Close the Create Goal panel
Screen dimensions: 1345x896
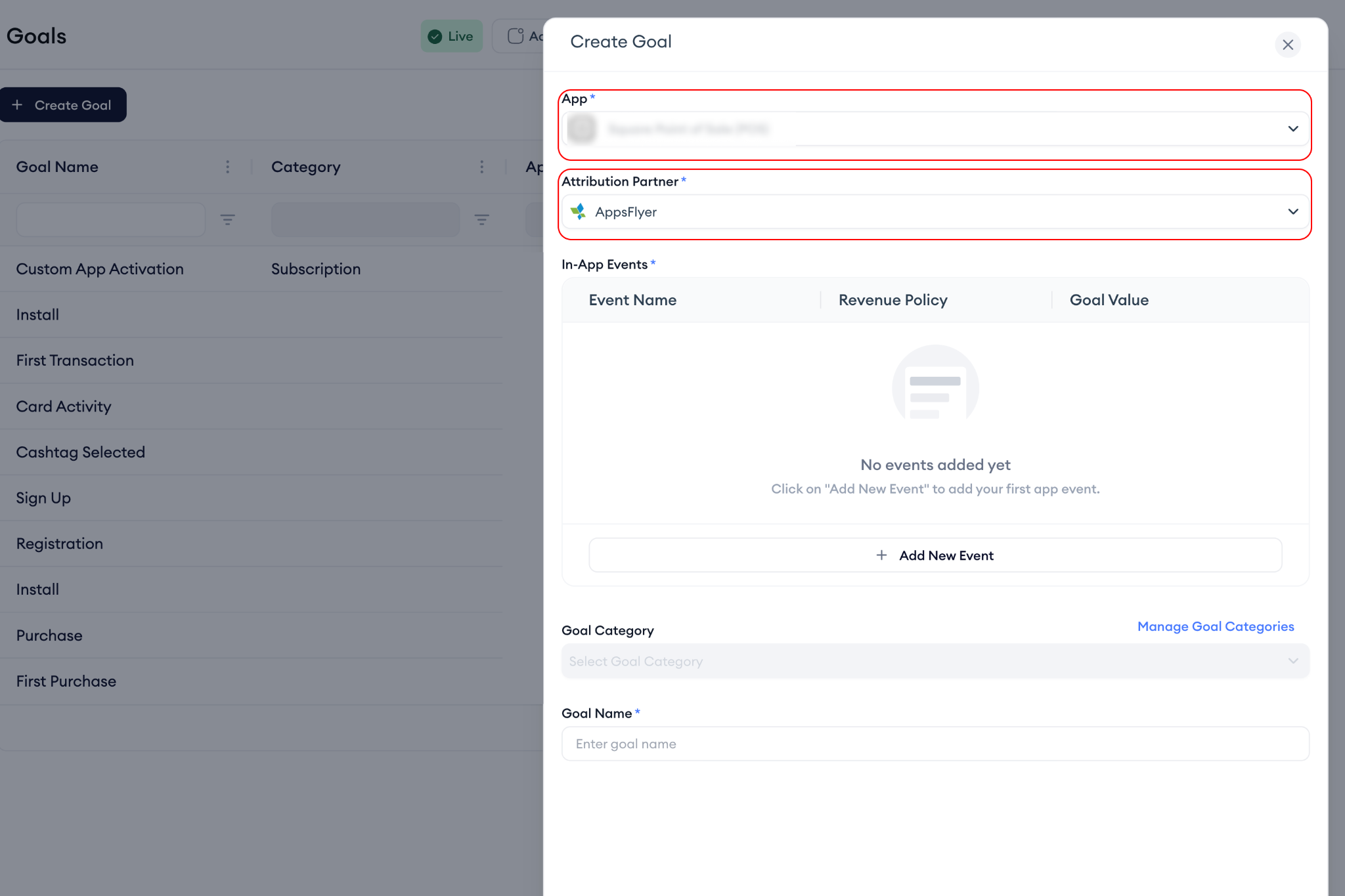(x=1287, y=45)
